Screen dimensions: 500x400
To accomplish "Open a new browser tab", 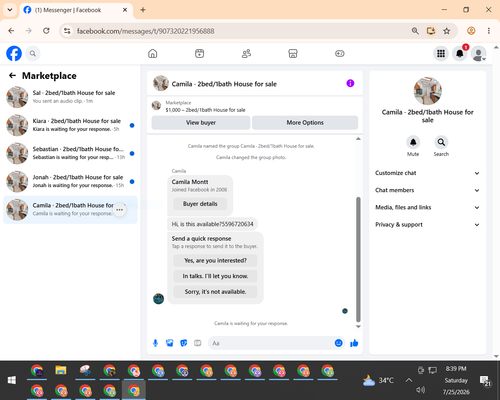I will (143, 10).
